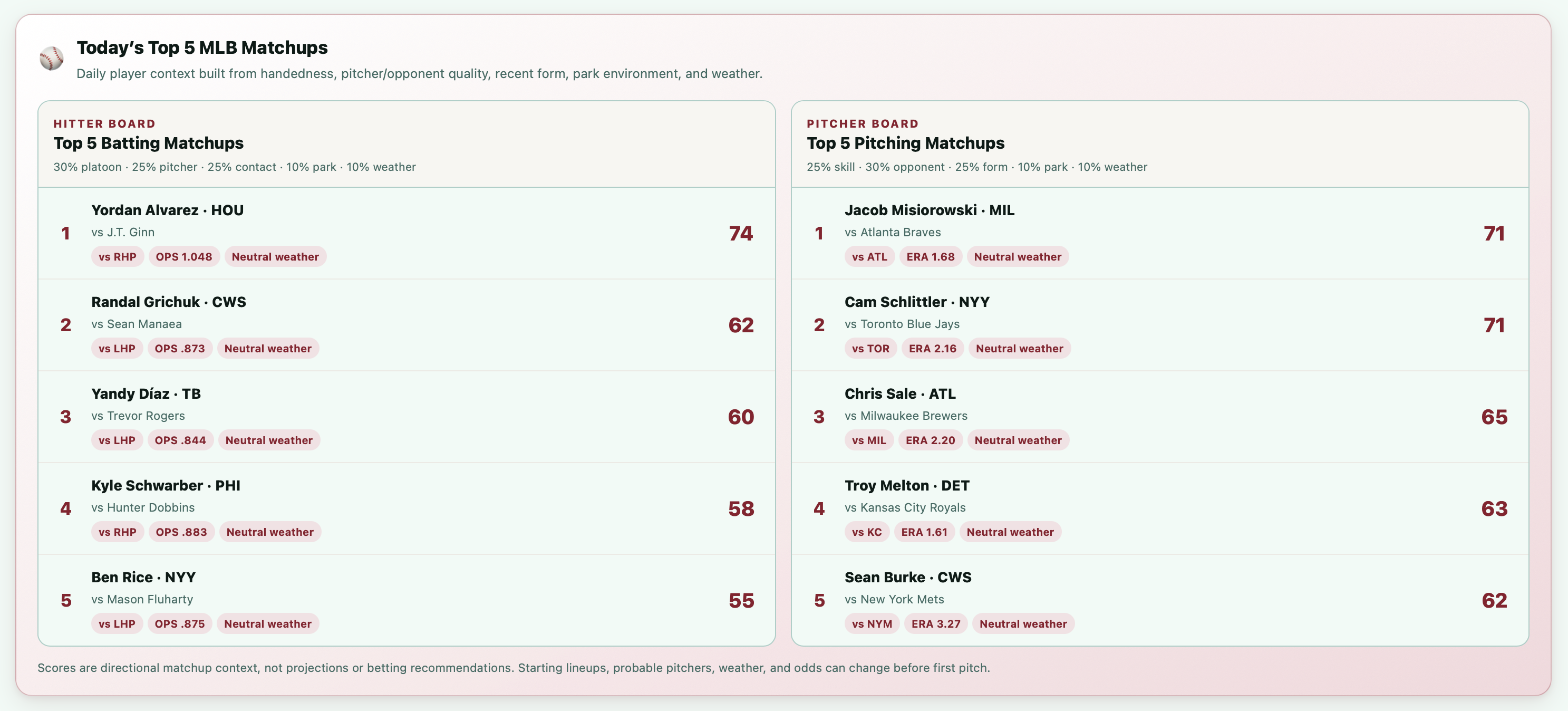Click Neutral weather tag in Chris Sale row
Screen dimensions: 1568x711
tap(1018, 440)
